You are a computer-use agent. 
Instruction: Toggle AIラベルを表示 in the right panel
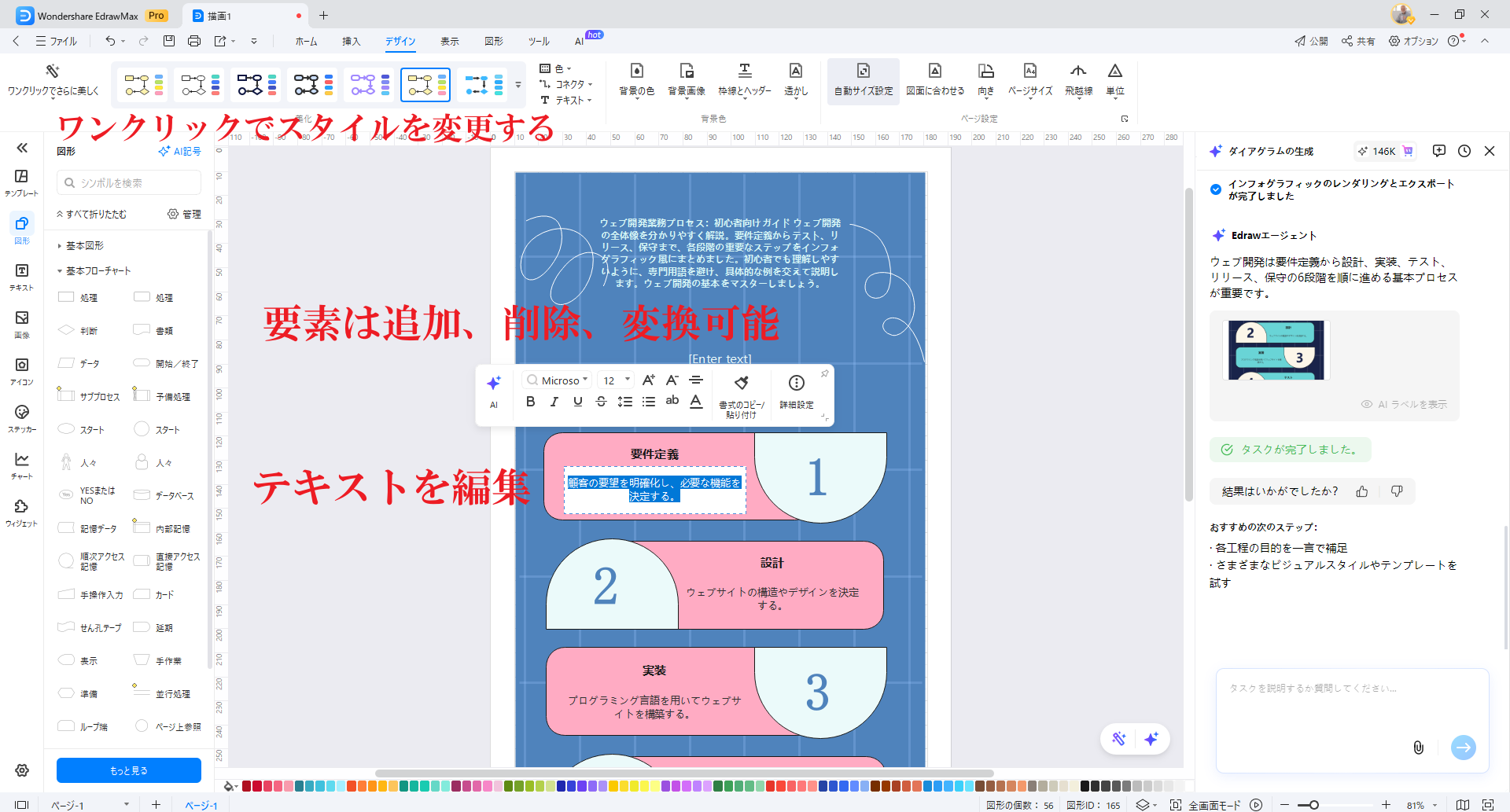click(1403, 404)
